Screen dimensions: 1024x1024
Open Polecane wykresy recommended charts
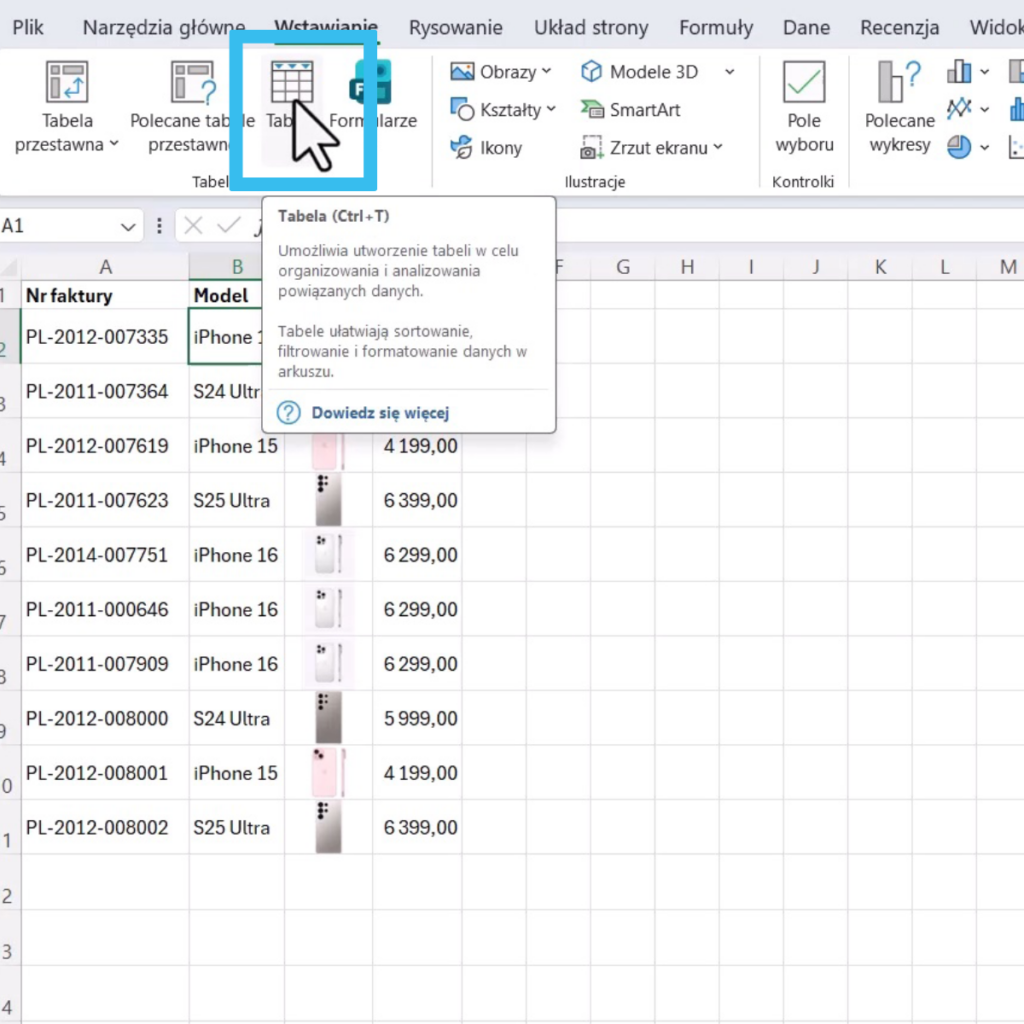pyautogui.click(x=899, y=83)
